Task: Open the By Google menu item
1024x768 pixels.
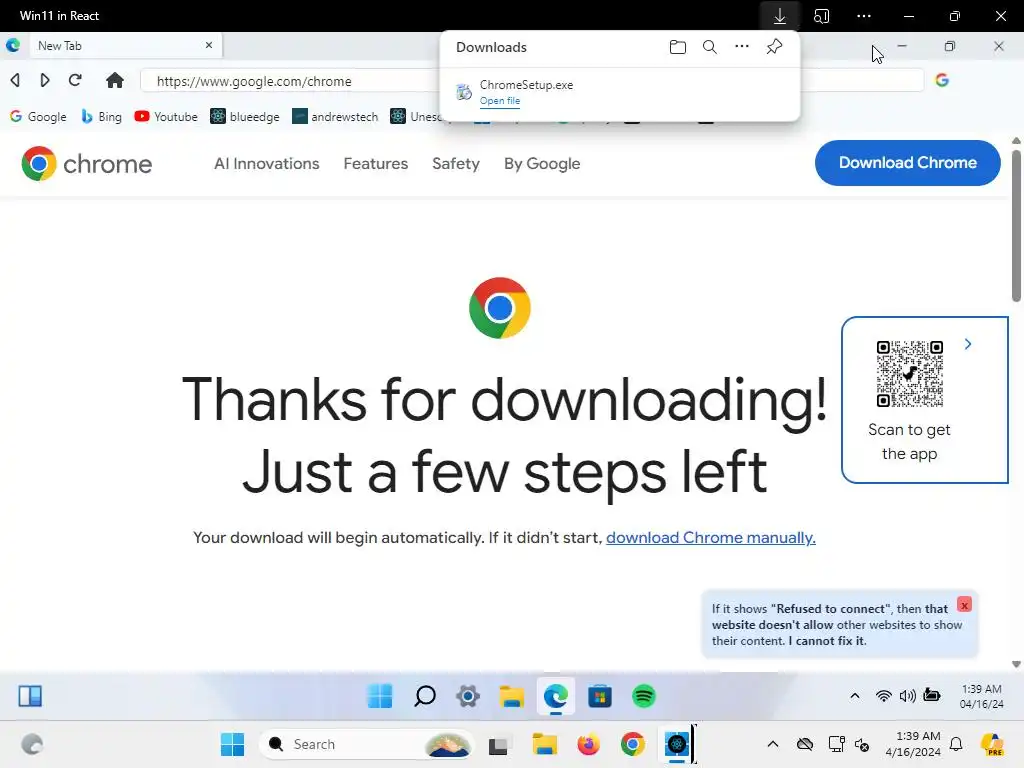Action: click(542, 163)
